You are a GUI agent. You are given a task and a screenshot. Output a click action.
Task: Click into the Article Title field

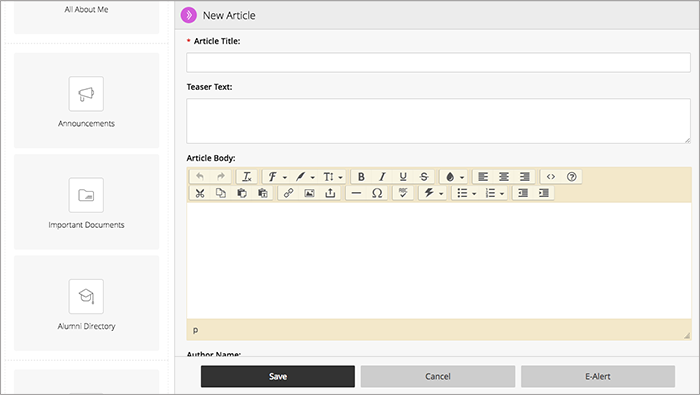[438, 62]
